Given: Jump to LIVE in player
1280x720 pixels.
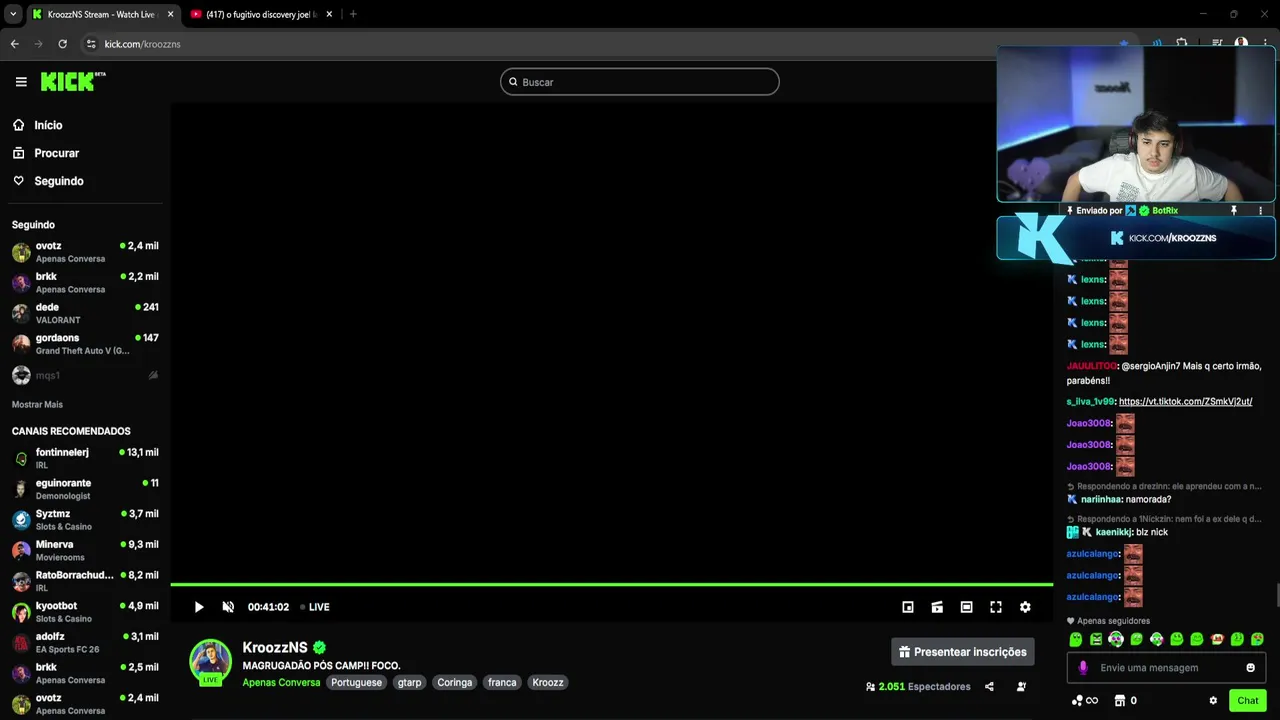Looking at the screenshot, I should tap(315, 607).
